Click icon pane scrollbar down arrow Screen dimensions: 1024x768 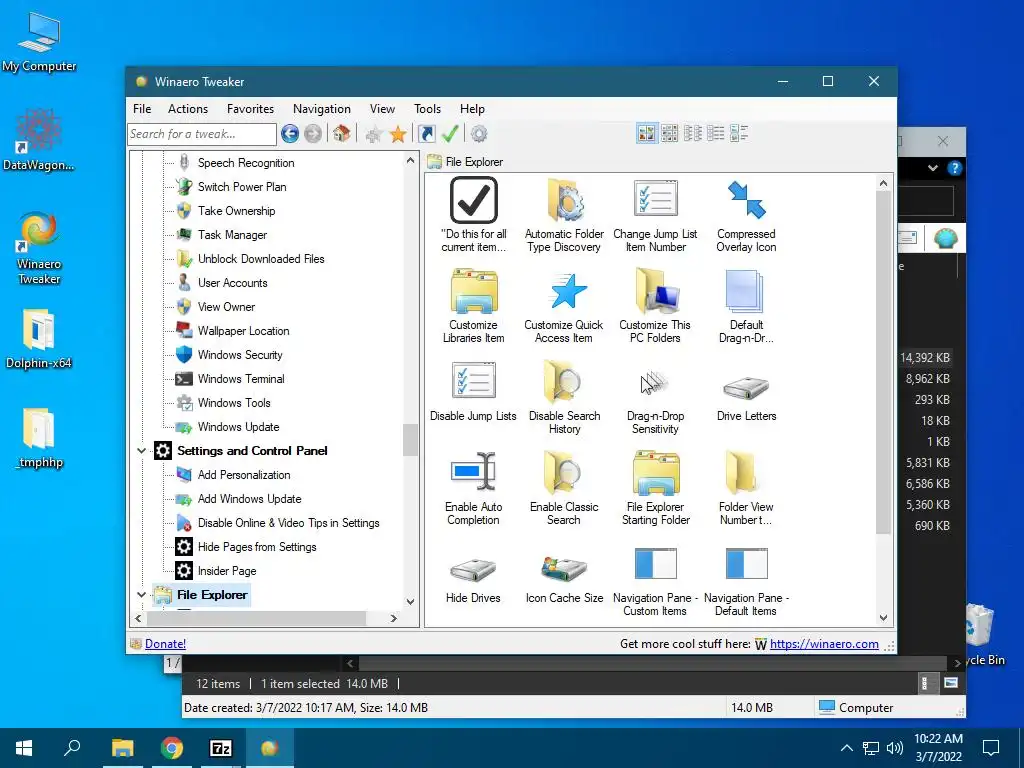(x=884, y=617)
